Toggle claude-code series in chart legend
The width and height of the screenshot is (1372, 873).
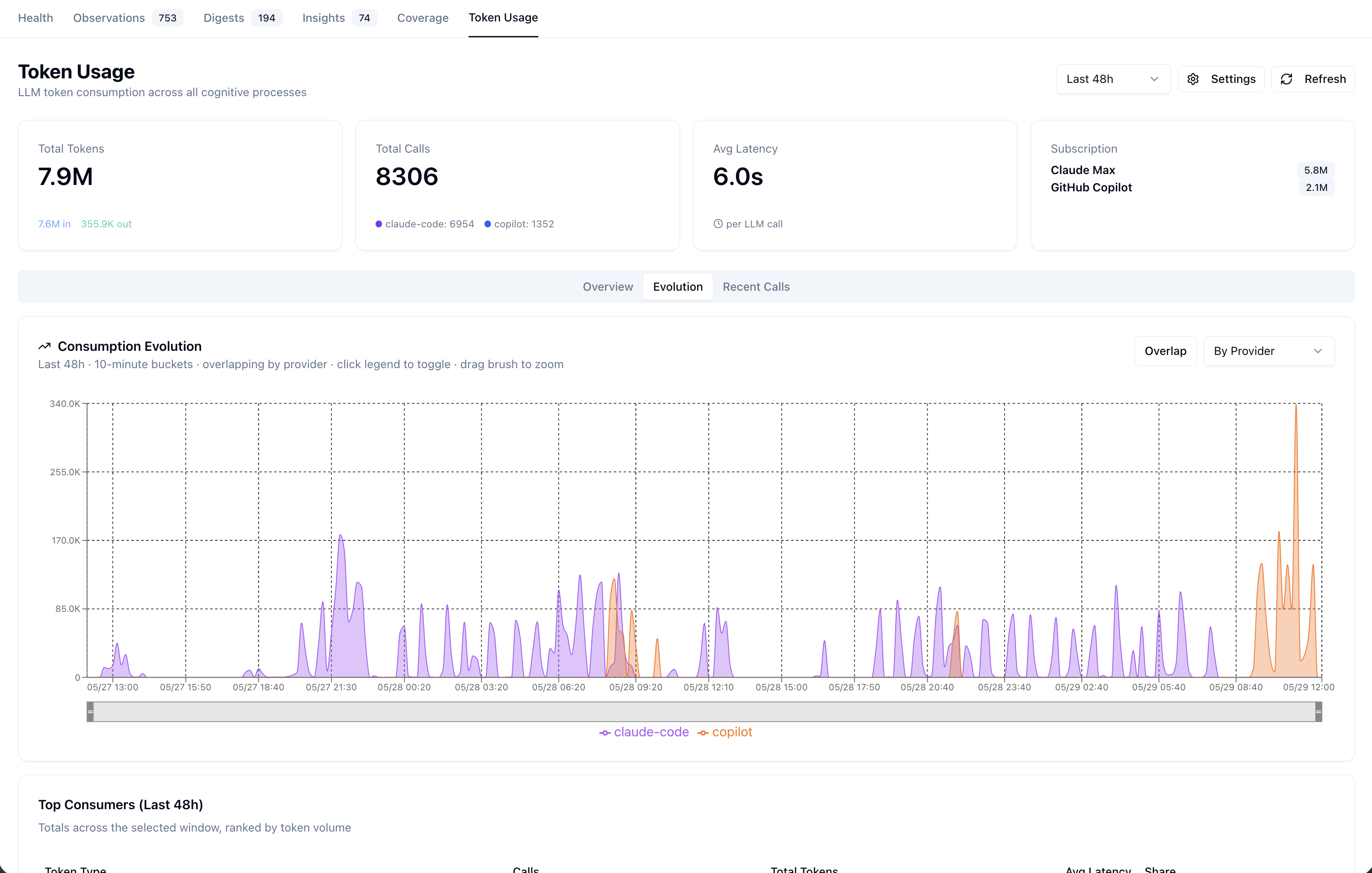click(644, 732)
